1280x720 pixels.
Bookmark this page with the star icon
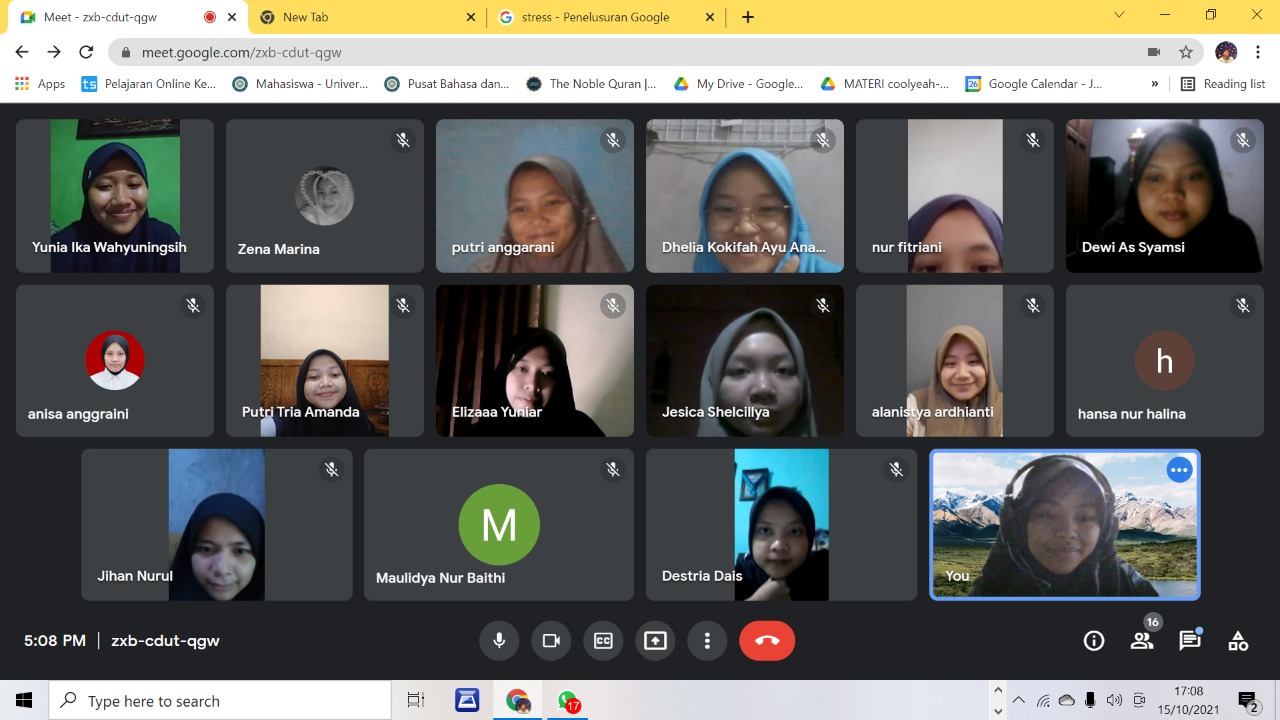(x=1186, y=52)
